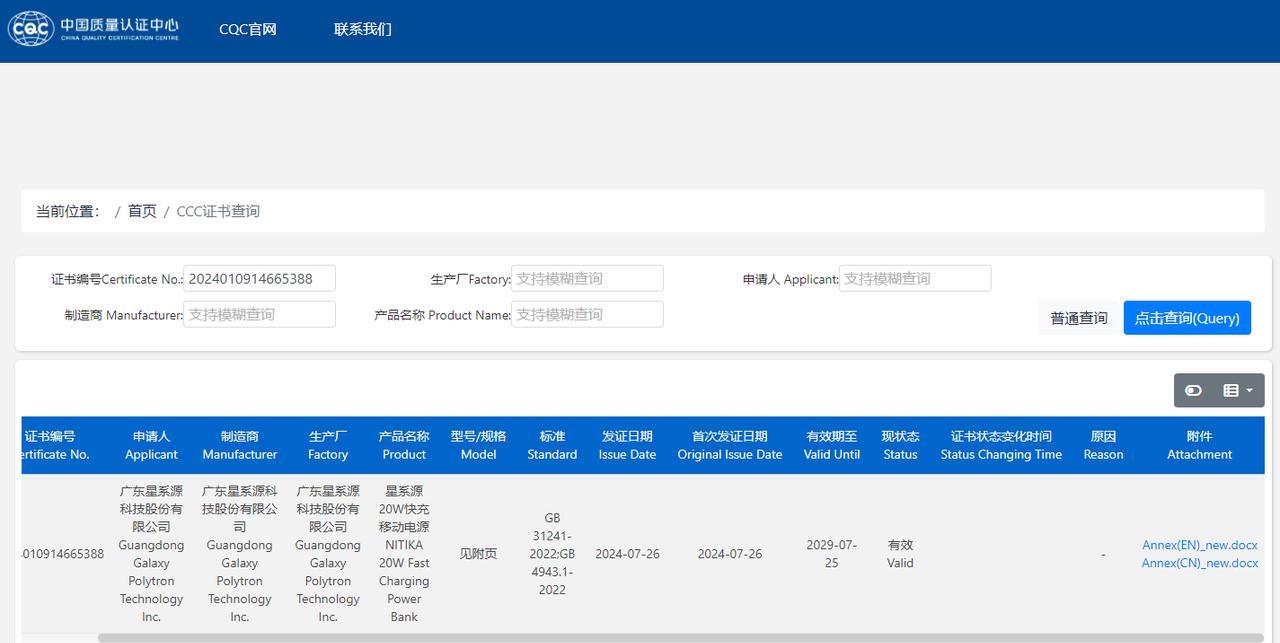Image resolution: width=1280 pixels, height=643 pixels.
Task: Click the 发证日期 Issue Date column header
Action: point(627,445)
